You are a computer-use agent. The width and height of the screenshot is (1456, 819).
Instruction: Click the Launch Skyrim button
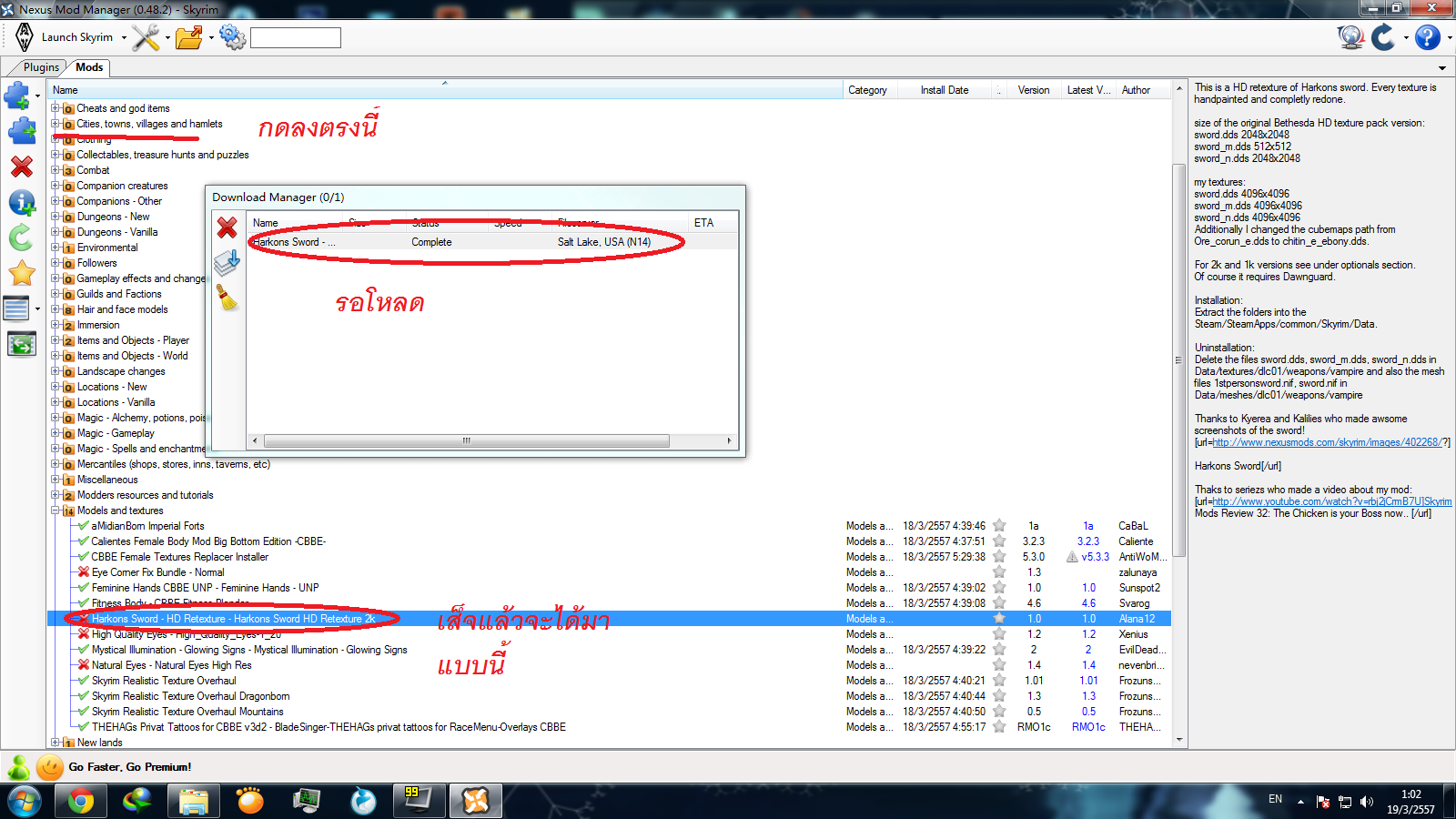tap(77, 37)
